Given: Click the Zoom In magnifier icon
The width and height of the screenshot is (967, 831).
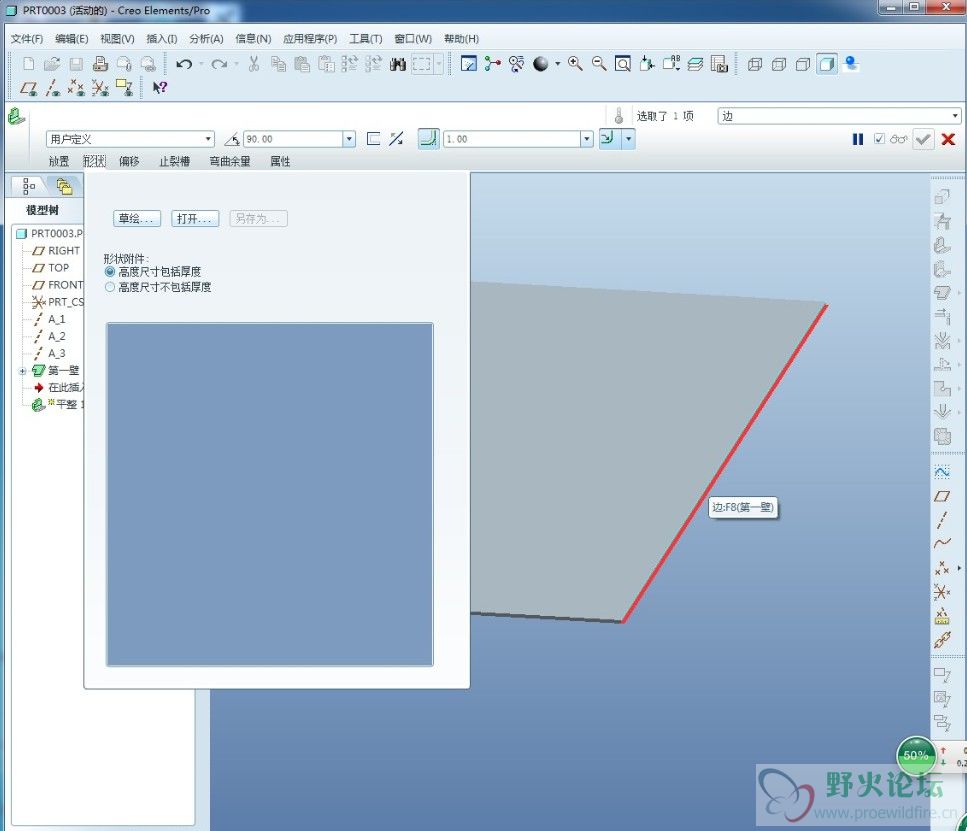Looking at the screenshot, I should coord(575,64).
